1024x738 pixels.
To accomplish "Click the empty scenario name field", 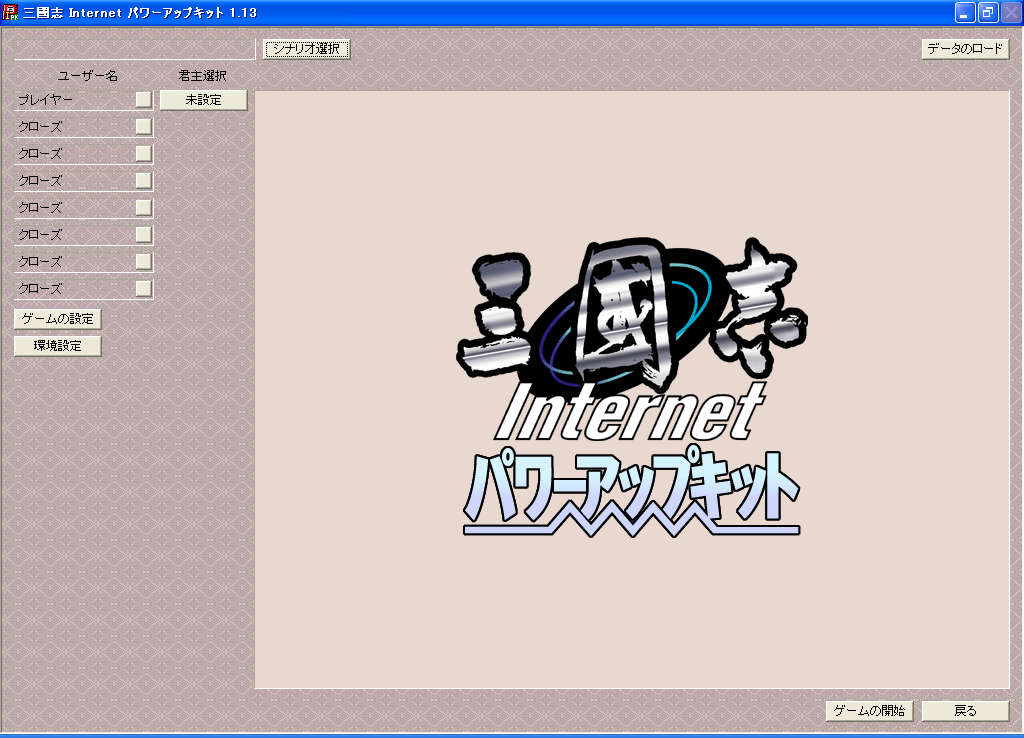I will pos(134,49).
